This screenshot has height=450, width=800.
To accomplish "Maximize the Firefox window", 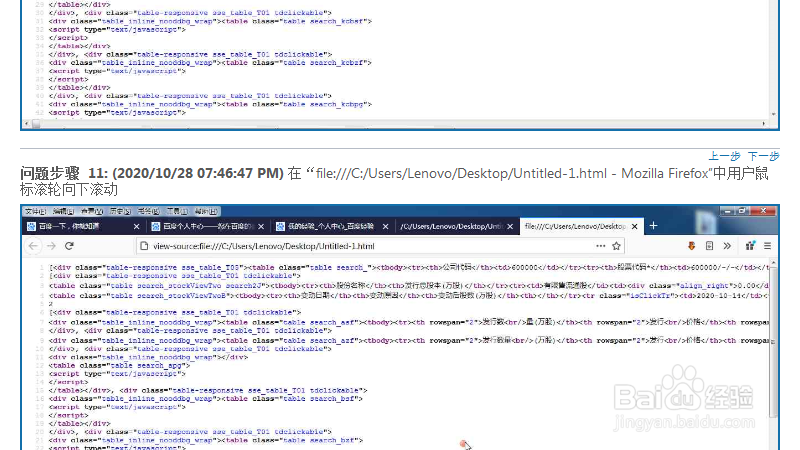I will tap(743, 210).
